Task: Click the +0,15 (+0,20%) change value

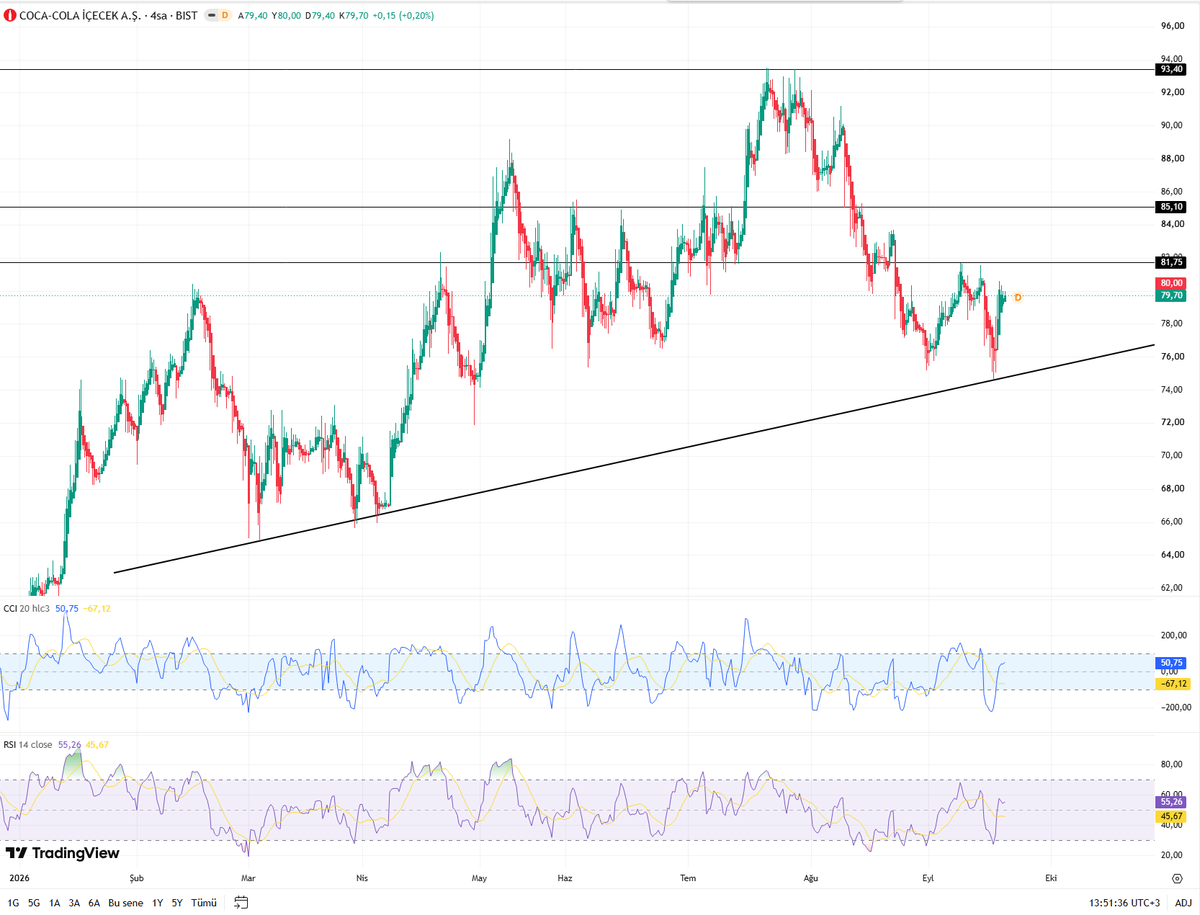Action: [x=403, y=15]
